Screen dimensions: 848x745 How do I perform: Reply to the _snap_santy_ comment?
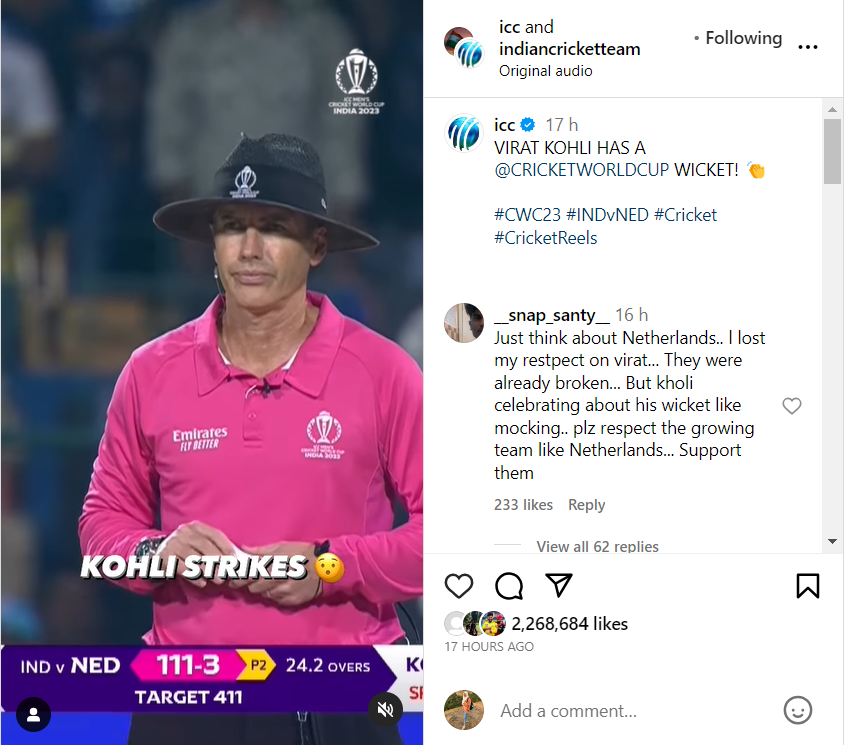pos(586,504)
